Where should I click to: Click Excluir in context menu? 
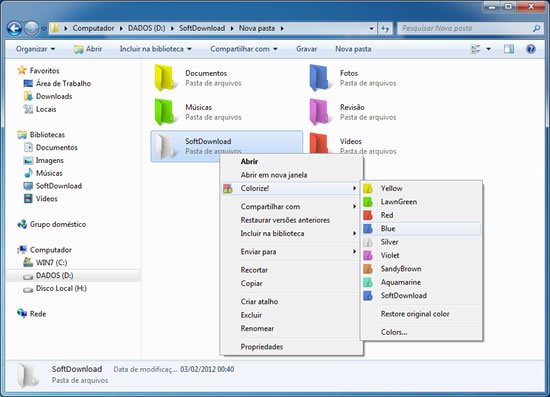[x=291, y=315]
